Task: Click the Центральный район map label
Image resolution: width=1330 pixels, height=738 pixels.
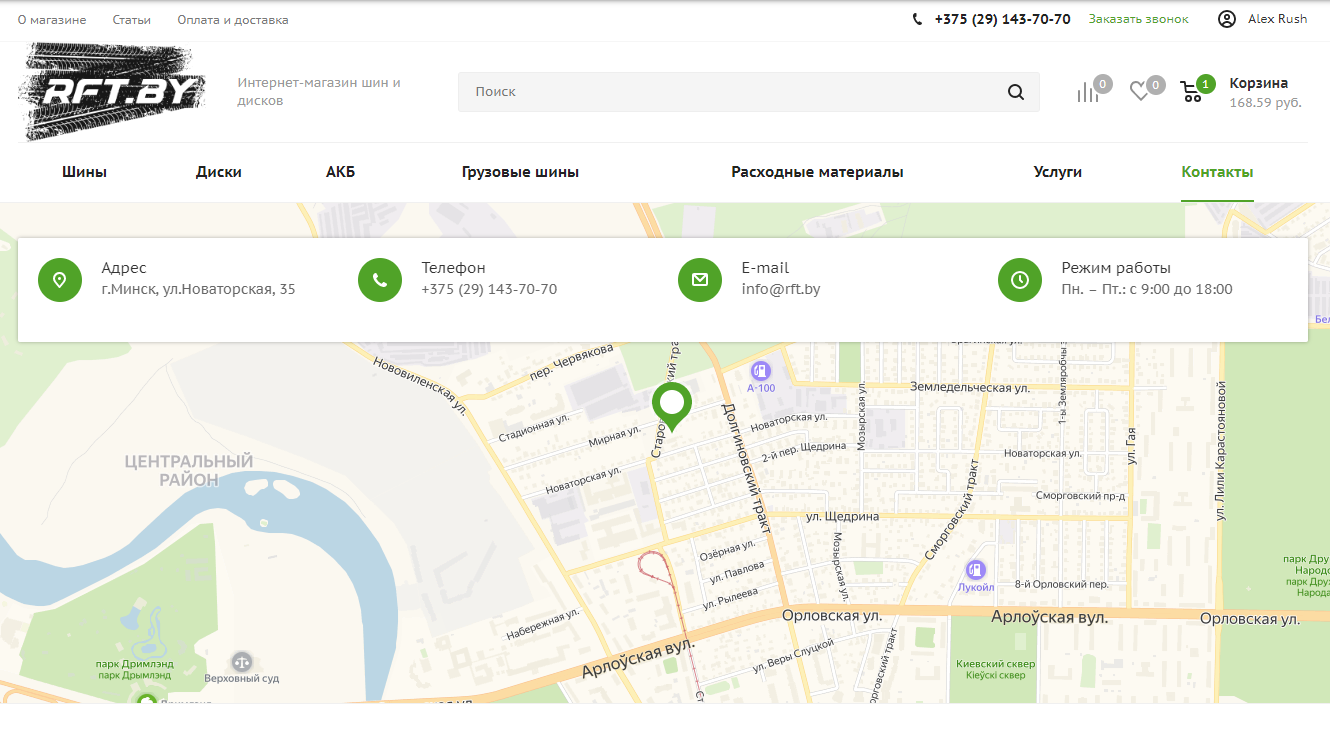Action: 189,470
